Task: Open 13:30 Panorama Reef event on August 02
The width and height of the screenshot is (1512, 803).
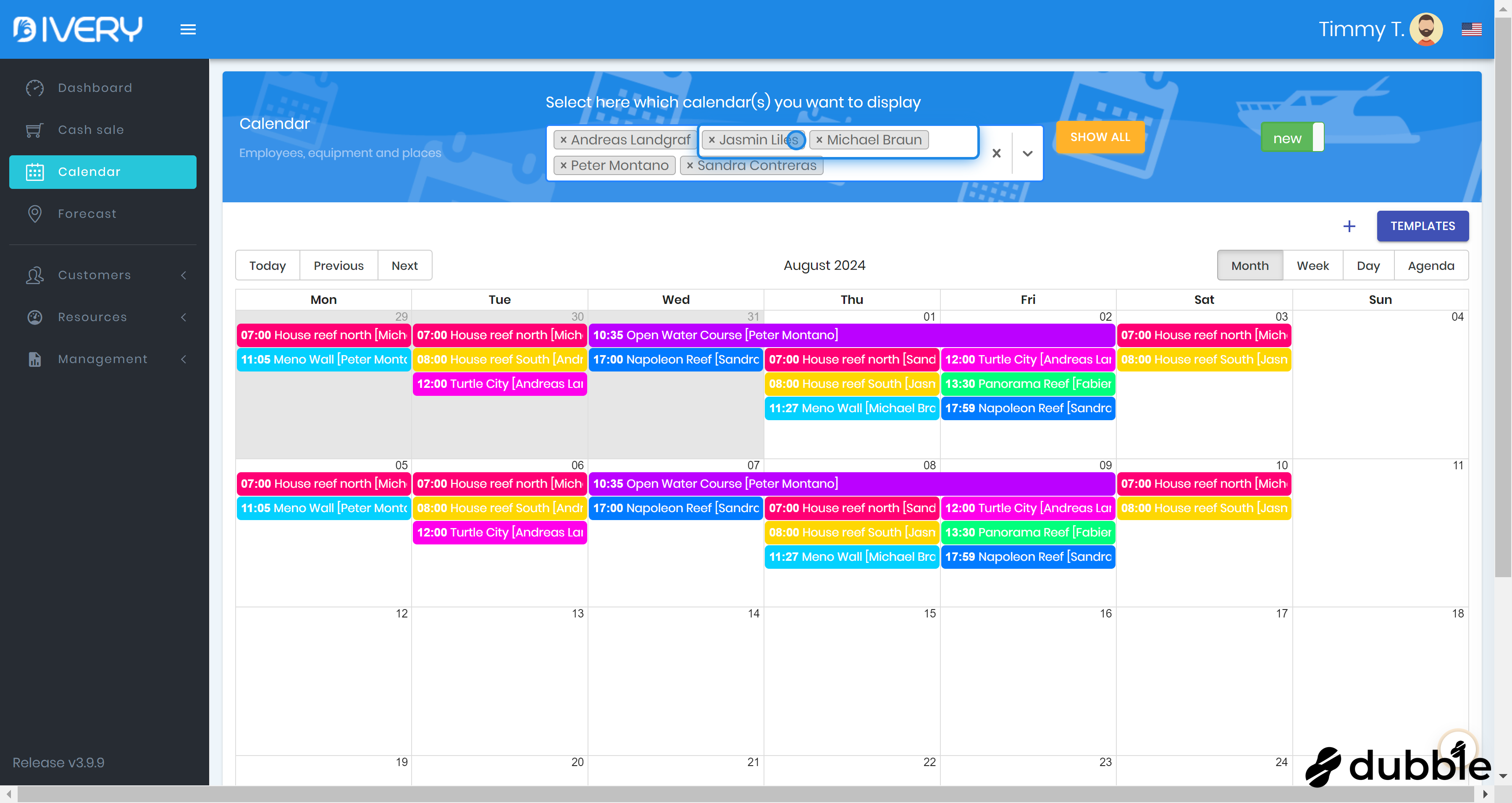Action: 1028,384
